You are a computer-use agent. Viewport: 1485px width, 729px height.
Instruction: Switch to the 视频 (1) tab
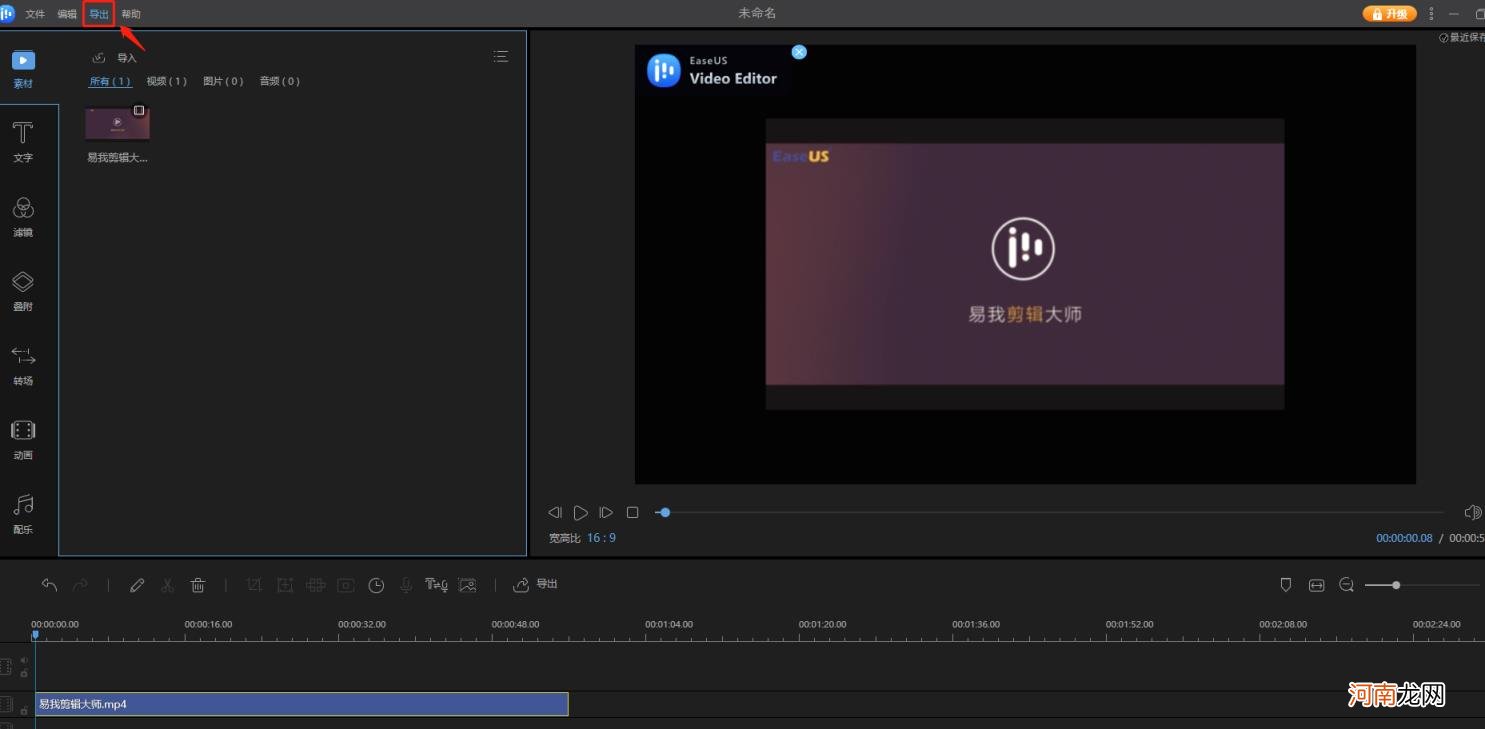tap(166, 81)
